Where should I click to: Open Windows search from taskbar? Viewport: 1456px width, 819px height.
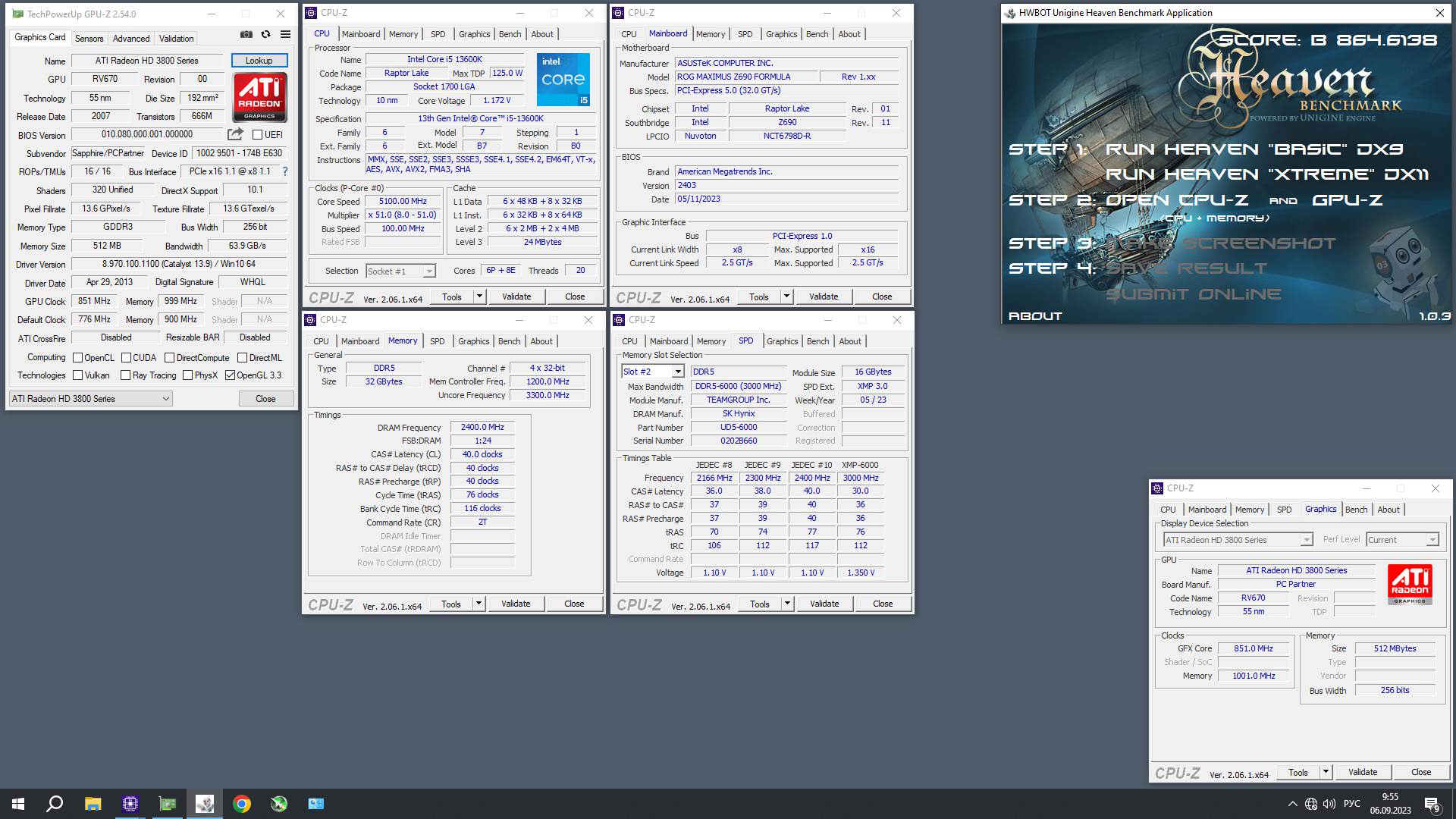tap(55, 804)
